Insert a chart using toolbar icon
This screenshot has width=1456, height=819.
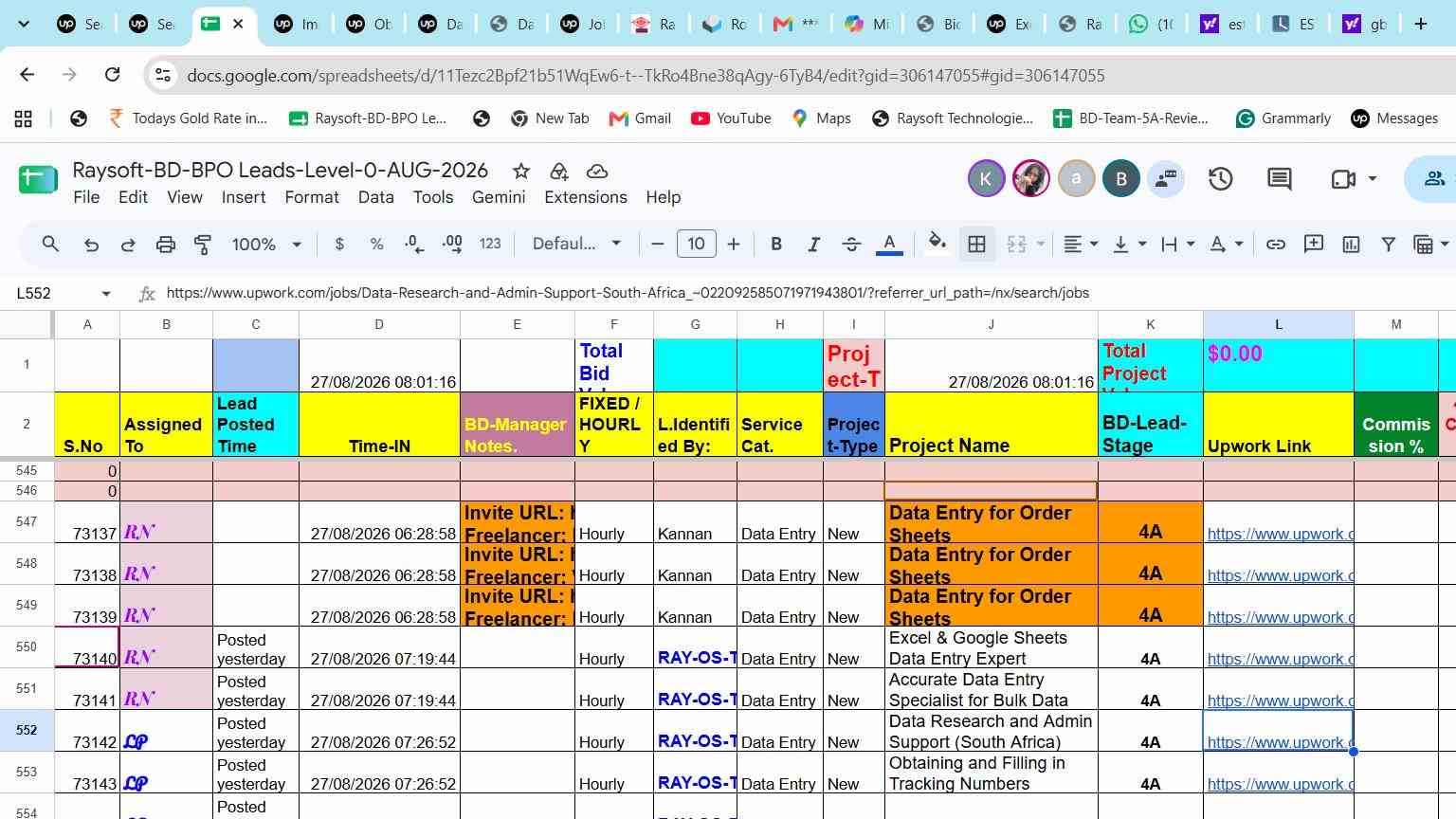coord(1351,245)
